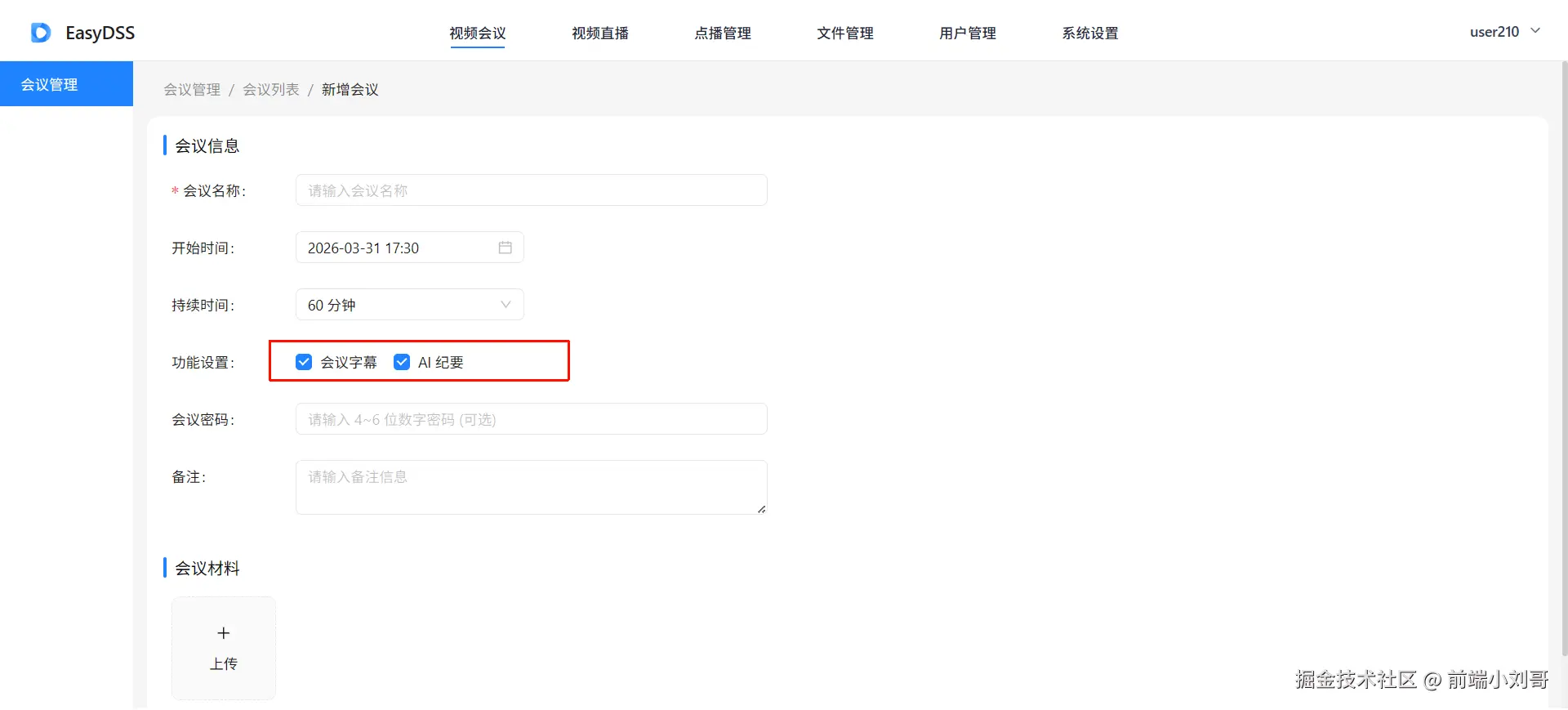Select 会议管理 in the sidebar
This screenshot has height=710, width=1568.
66,84
